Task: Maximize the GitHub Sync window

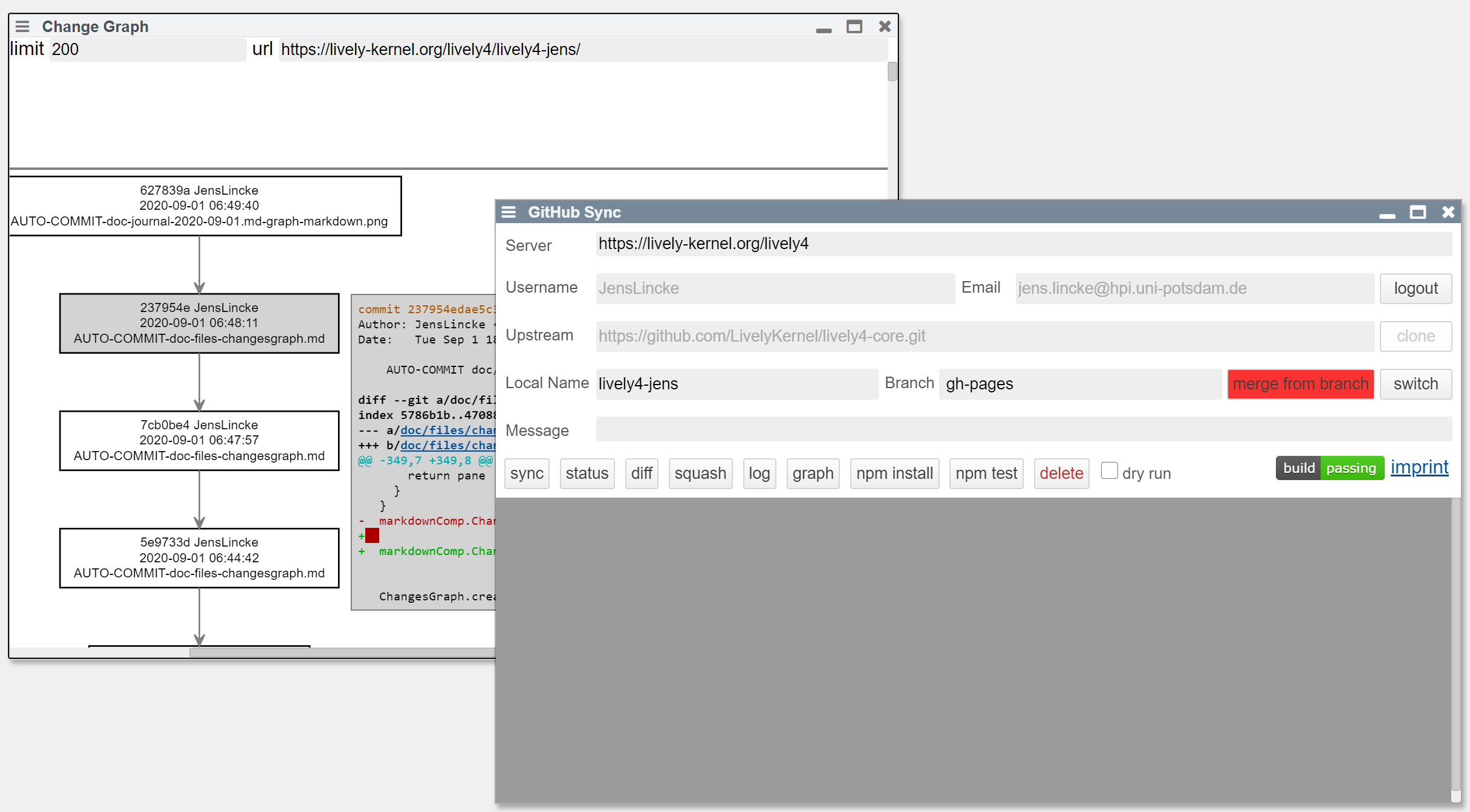Action: point(1417,212)
